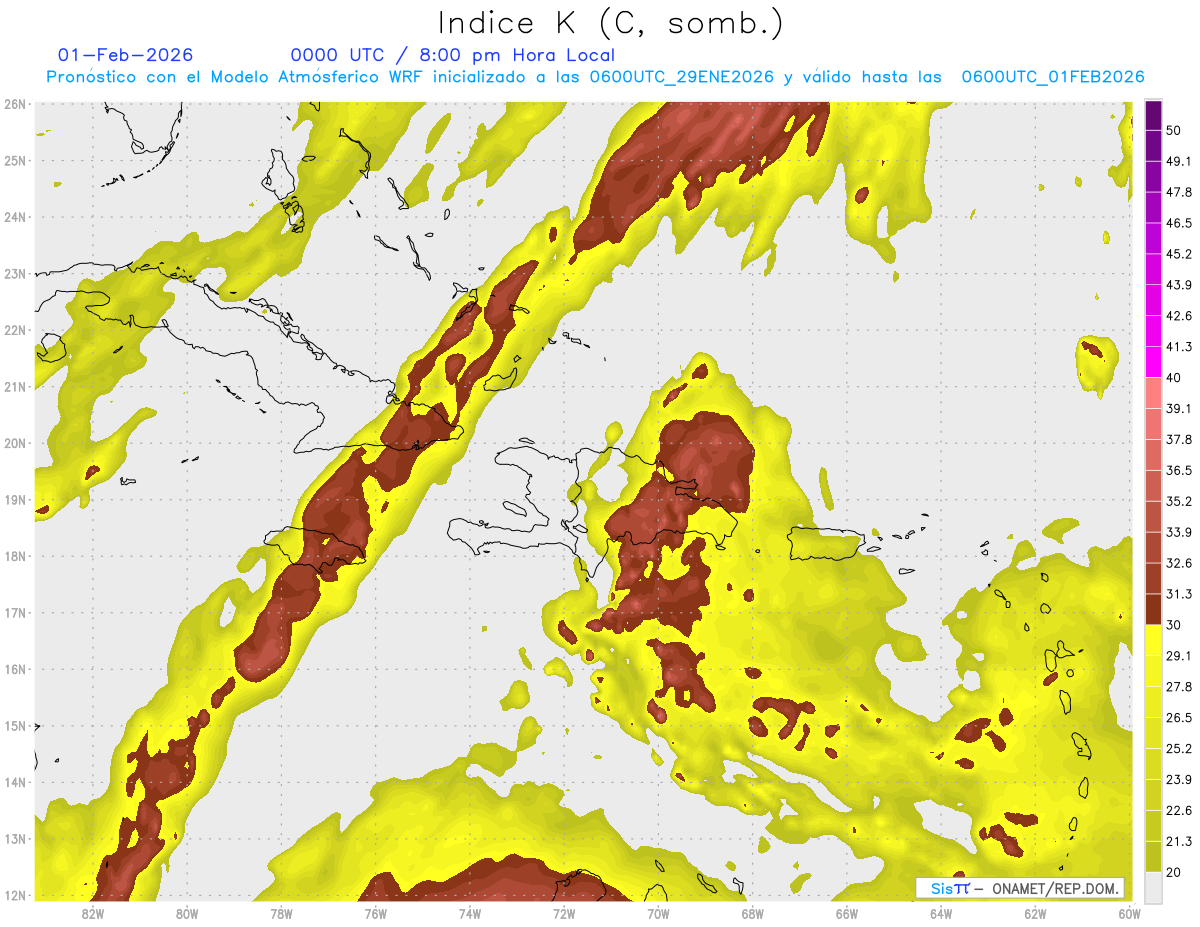Click the '62W' longitude label
The image size is (1200, 927).
pos(1036,914)
